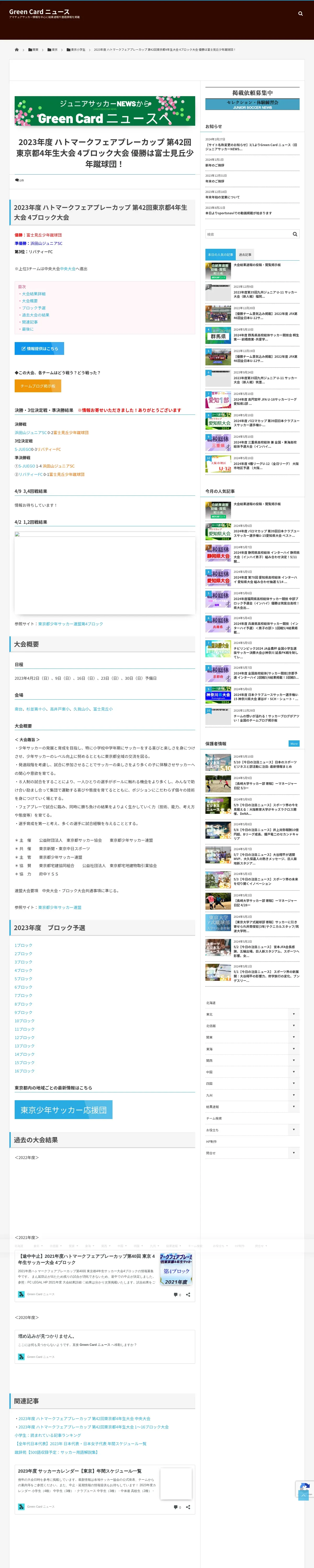Image resolution: width=314 pixels, height=1568 pixels.
Task: Open 小学生:読まれている記事ランキング link
Action: (x=48, y=1435)
